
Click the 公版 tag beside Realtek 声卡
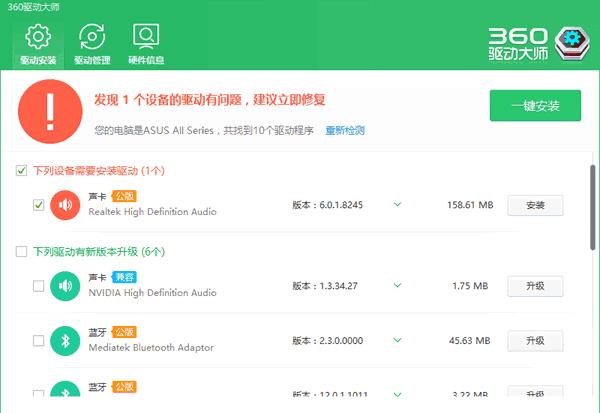(x=124, y=196)
